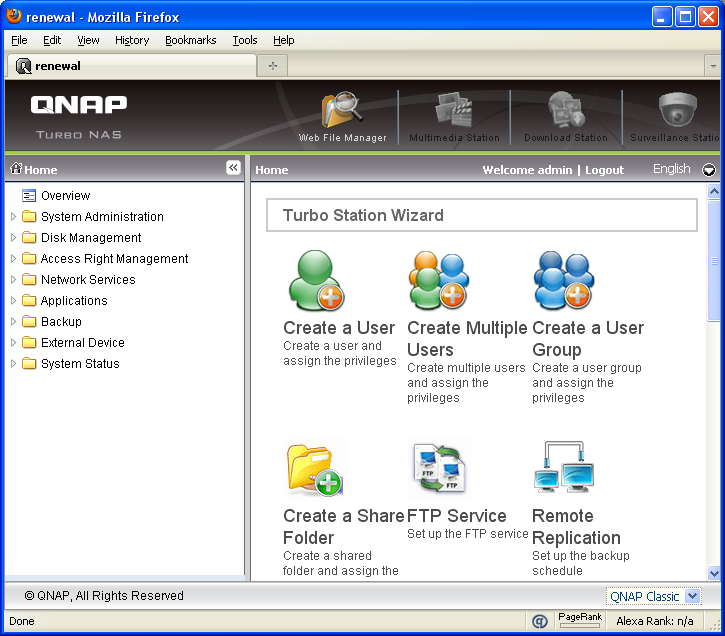Click the Access Right Management folder icon
Viewport: 725px width, 636px height.
(29, 258)
